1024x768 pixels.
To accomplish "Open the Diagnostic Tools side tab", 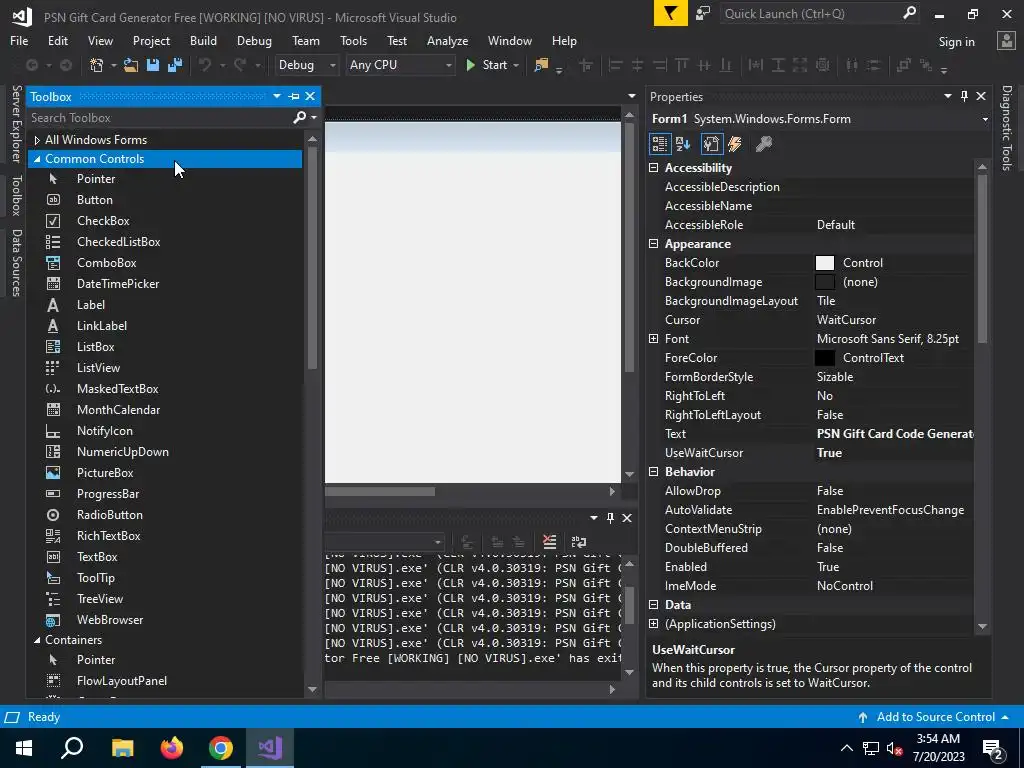I will tap(1007, 127).
